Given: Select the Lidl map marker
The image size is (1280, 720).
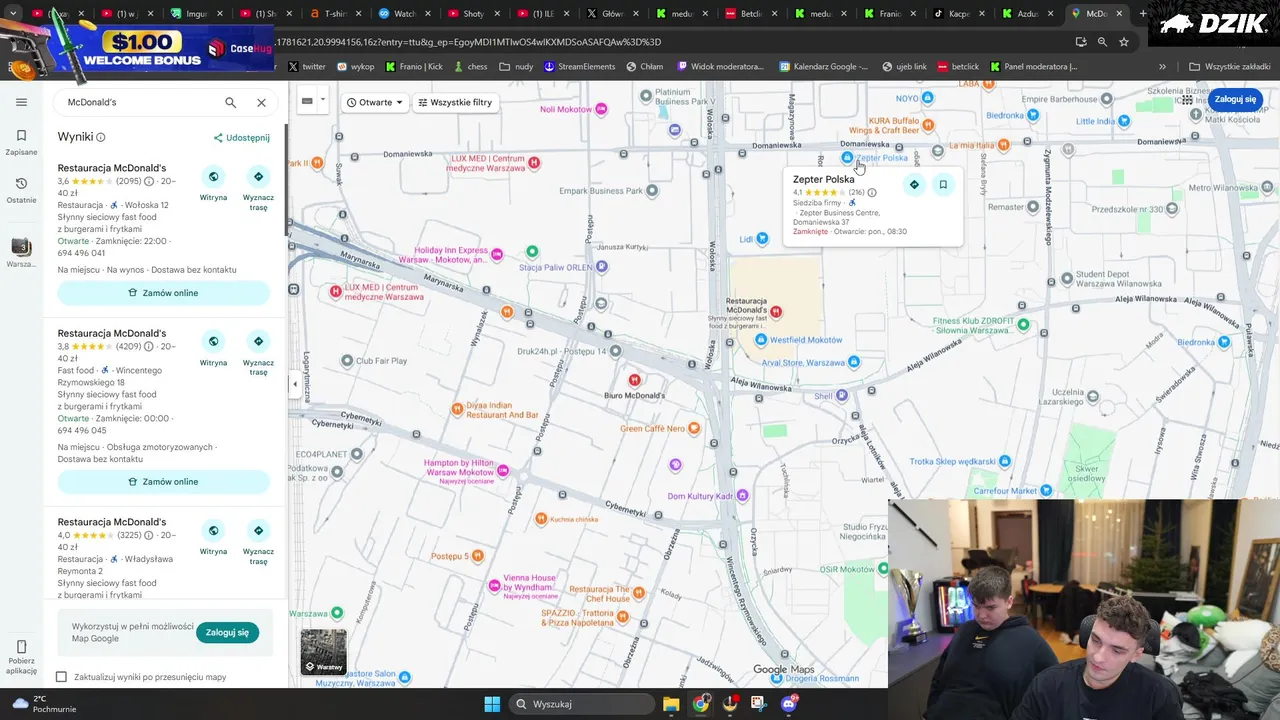Looking at the screenshot, I should point(762,238).
